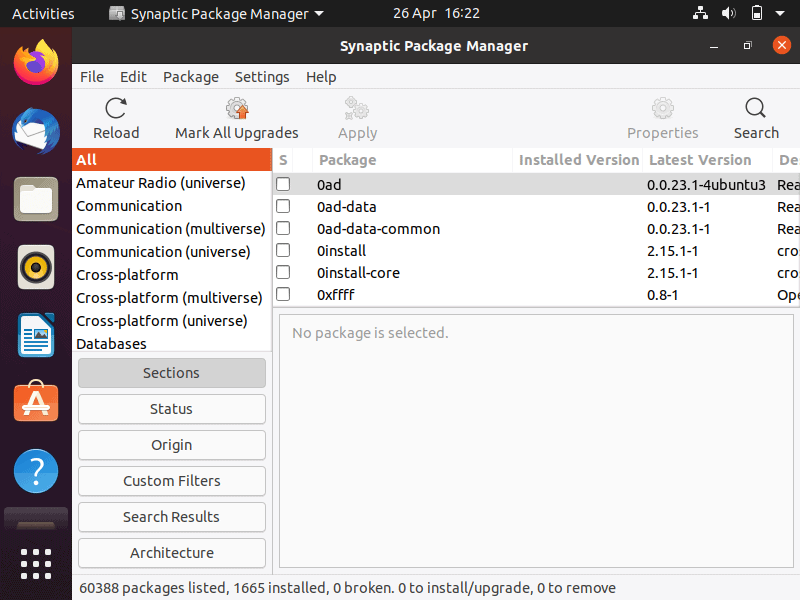This screenshot has height=600, width=800.
Task: Sort by Latest Version column header
Action: pyautogui.click(x=707, y=160)
